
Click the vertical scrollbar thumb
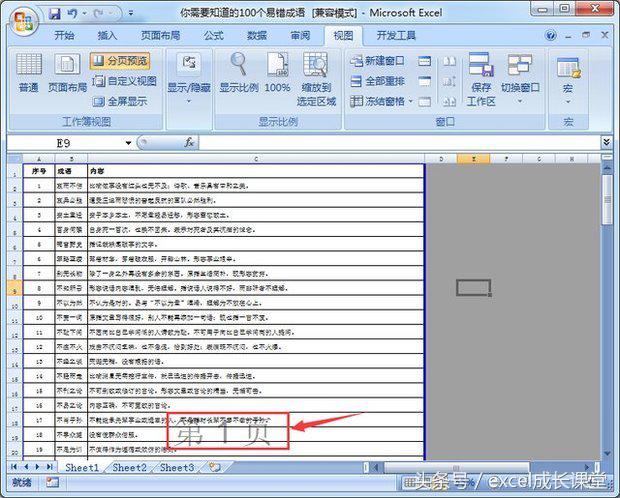(x=607, y=200)
